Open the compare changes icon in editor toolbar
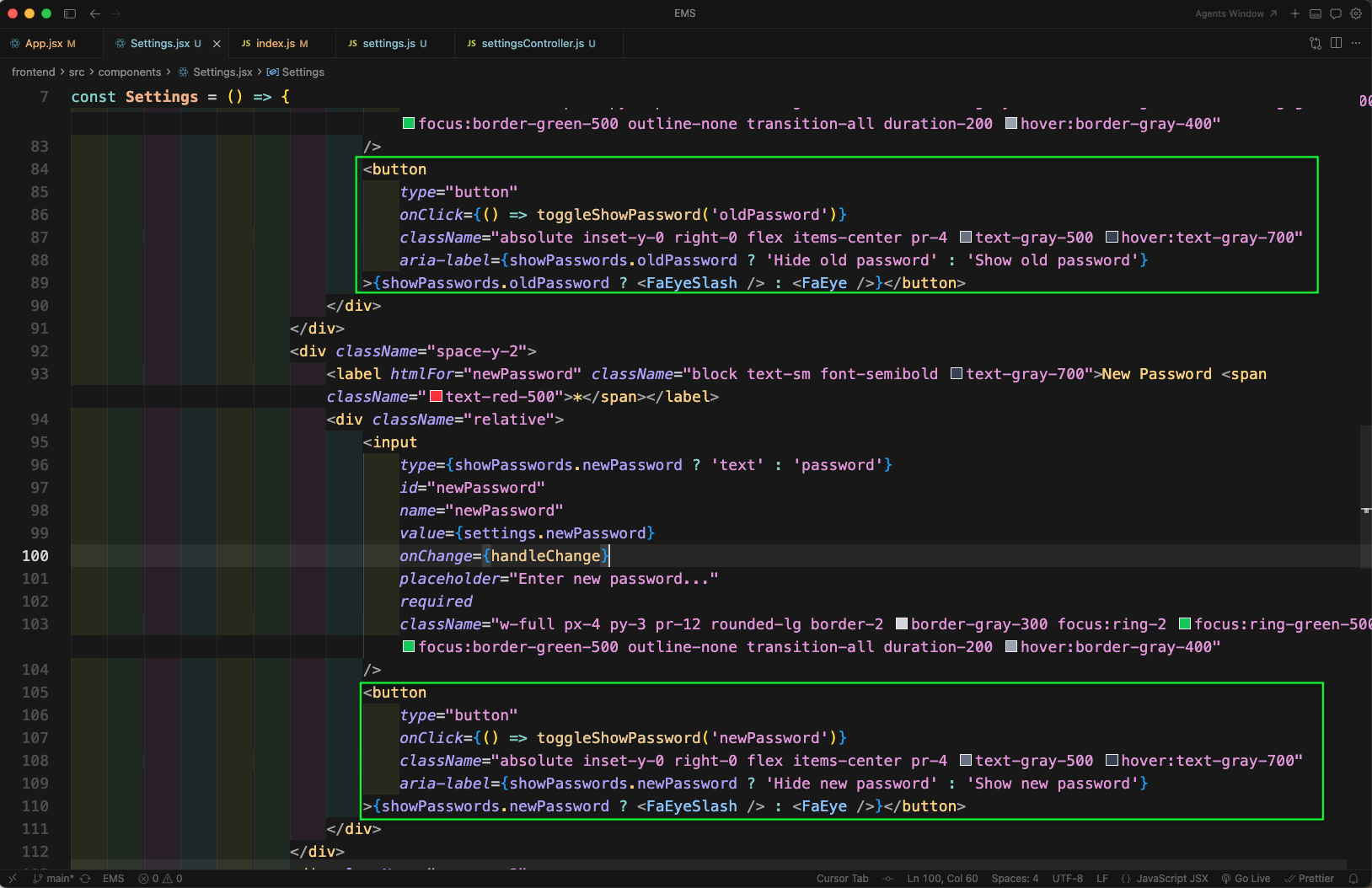 tap(1316, 43)
